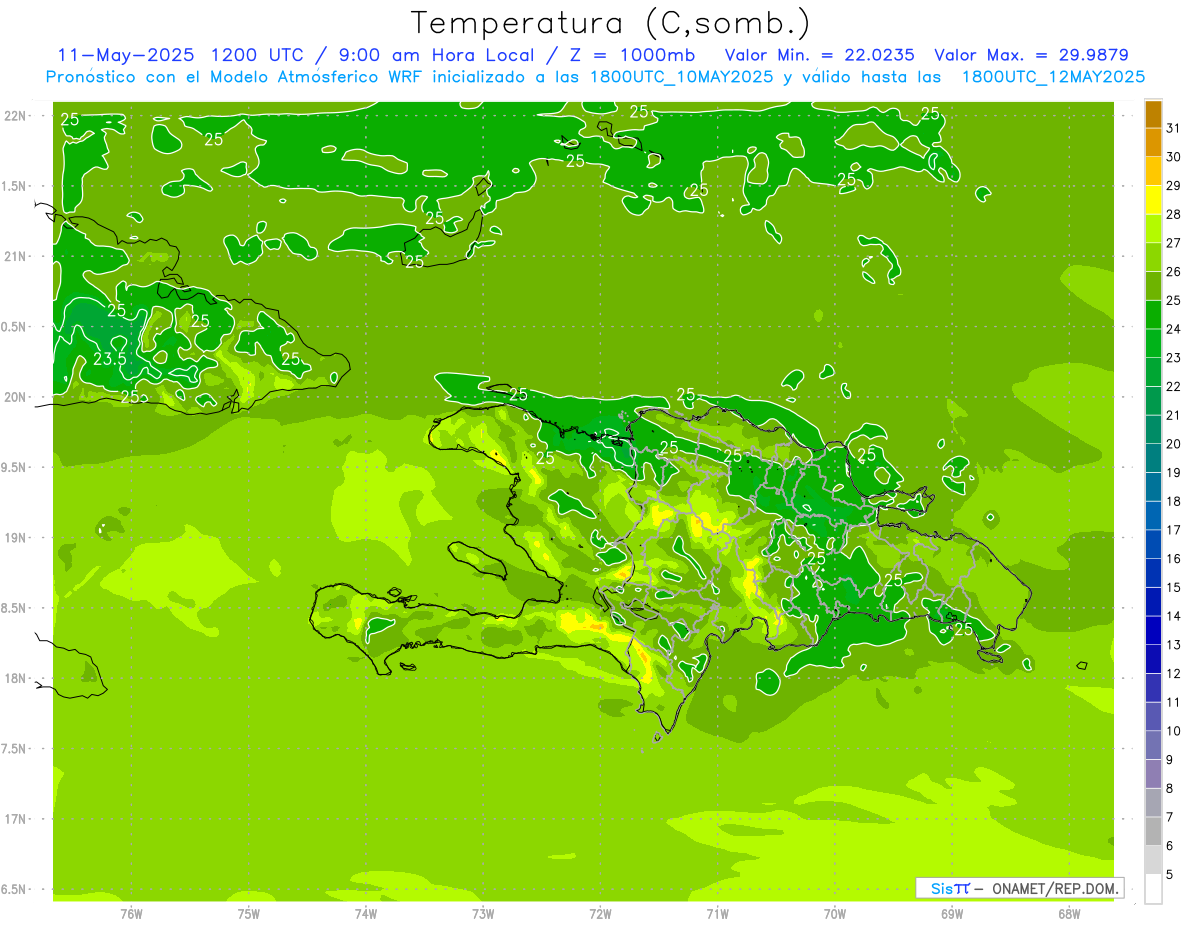
Task: Select the 'Valor Max. = 29.9879' text
Action: (x=1031, y=55)
